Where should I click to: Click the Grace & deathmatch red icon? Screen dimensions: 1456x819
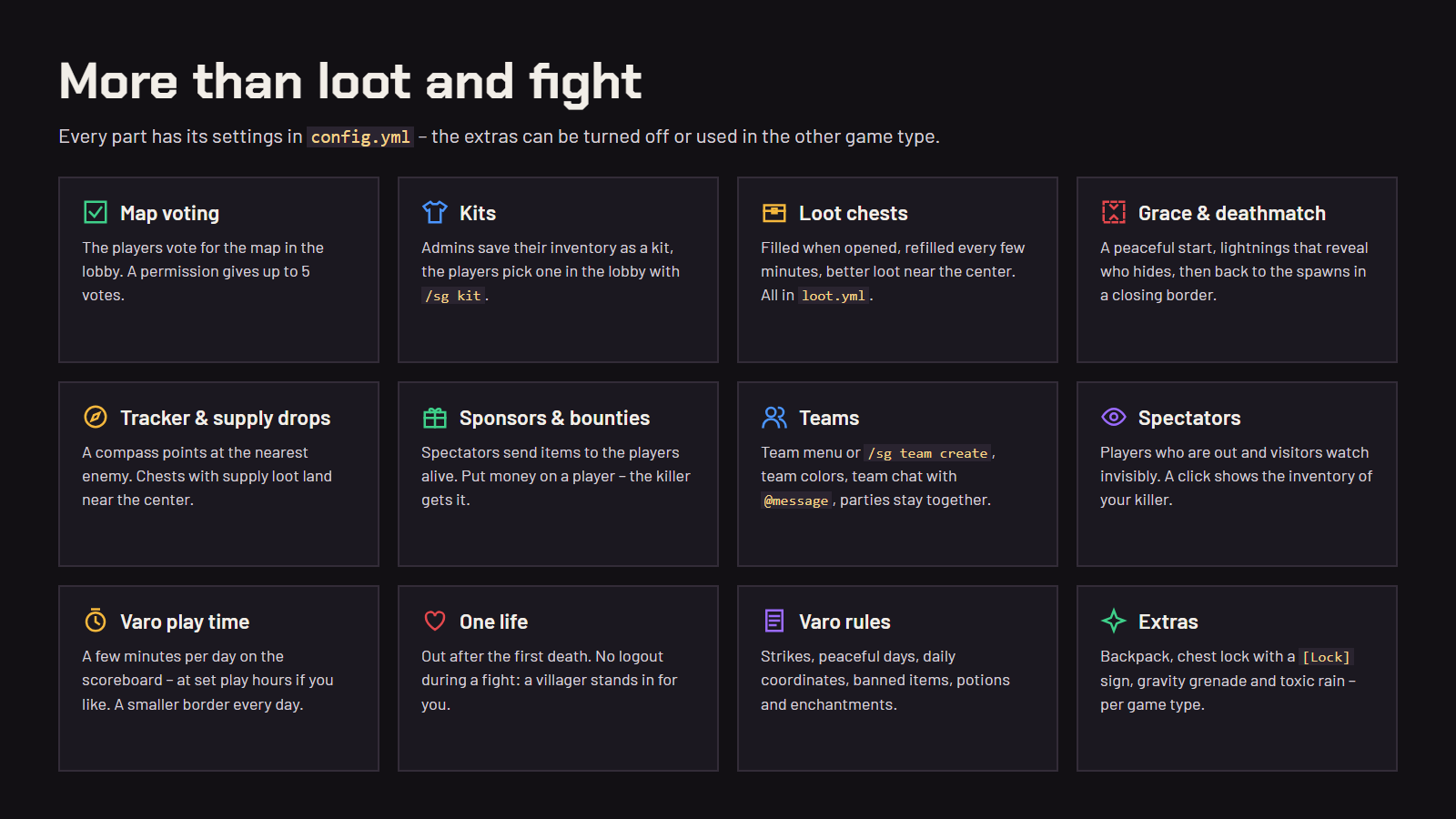tap(1114, 212)
